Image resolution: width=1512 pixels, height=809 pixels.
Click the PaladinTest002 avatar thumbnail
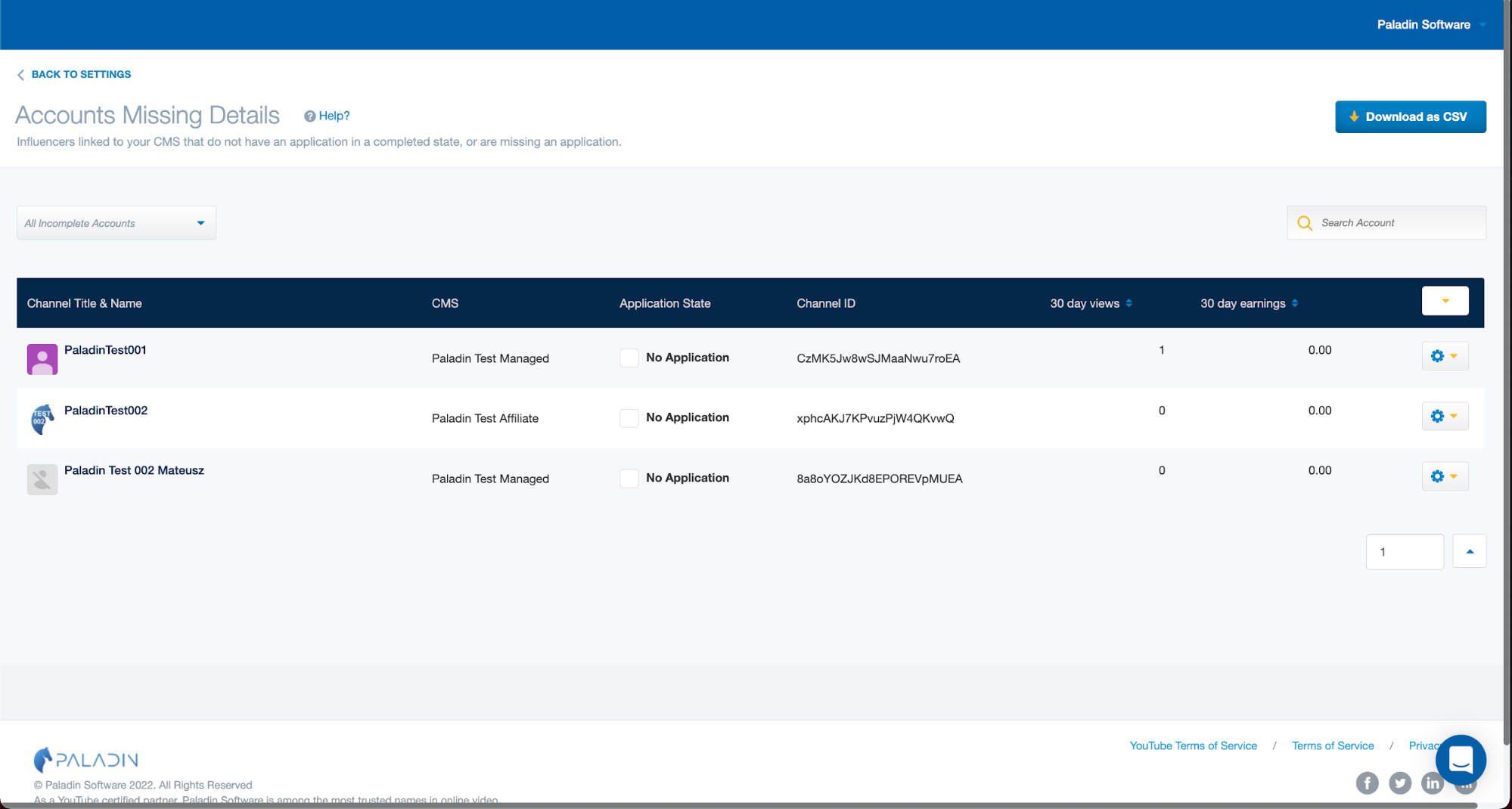(x=42, y=420)
